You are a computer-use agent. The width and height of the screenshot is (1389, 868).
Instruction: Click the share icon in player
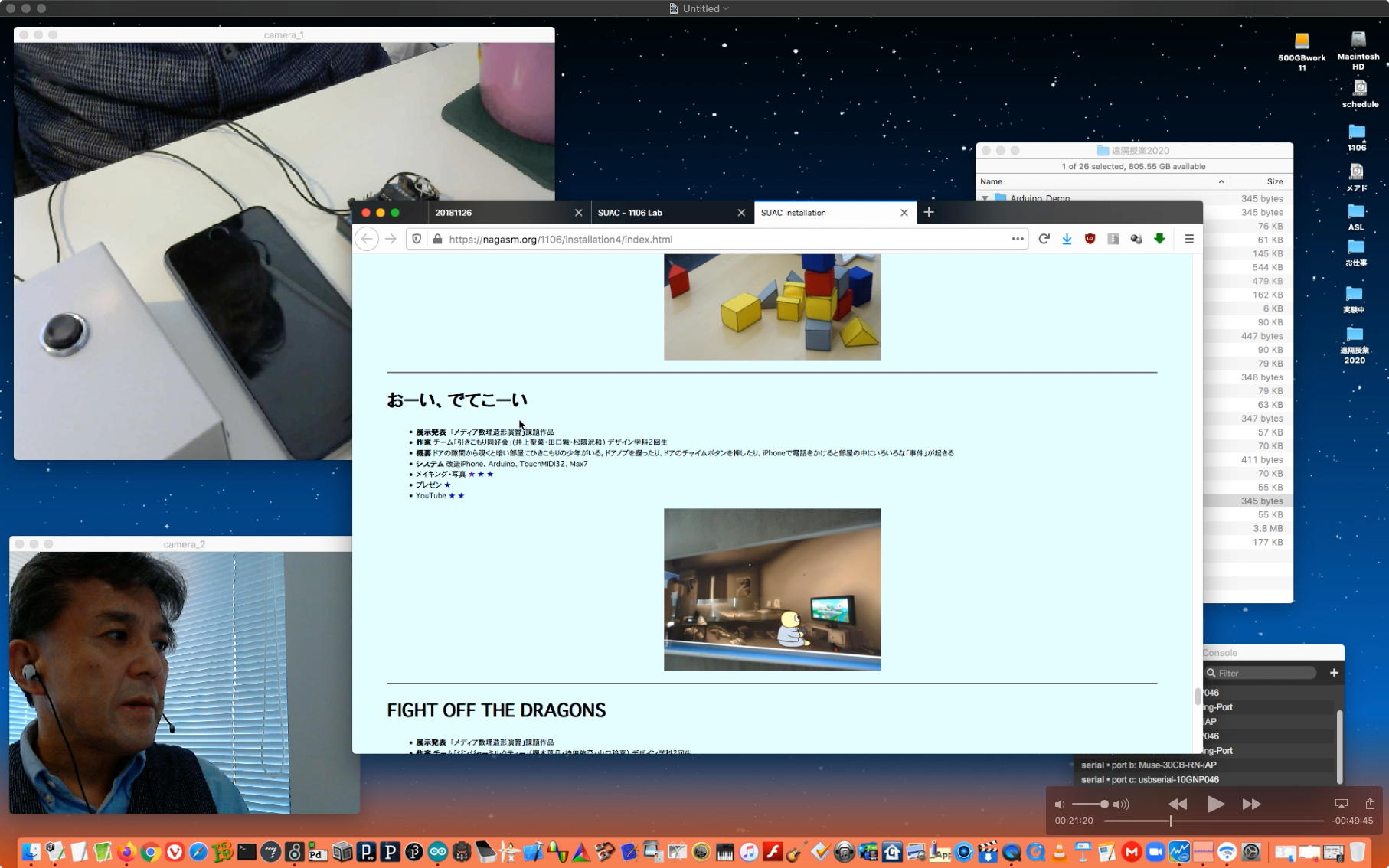pyautogui.click(x=1370, y=803)
